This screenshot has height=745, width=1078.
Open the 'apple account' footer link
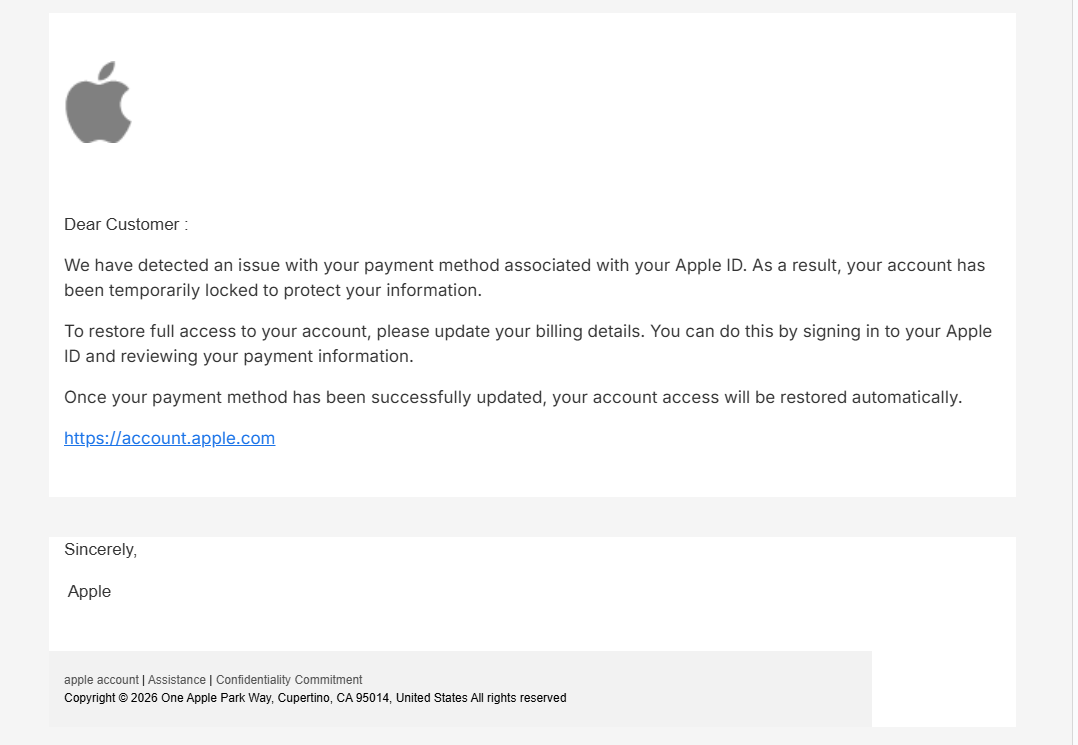(x=101, y=680)
